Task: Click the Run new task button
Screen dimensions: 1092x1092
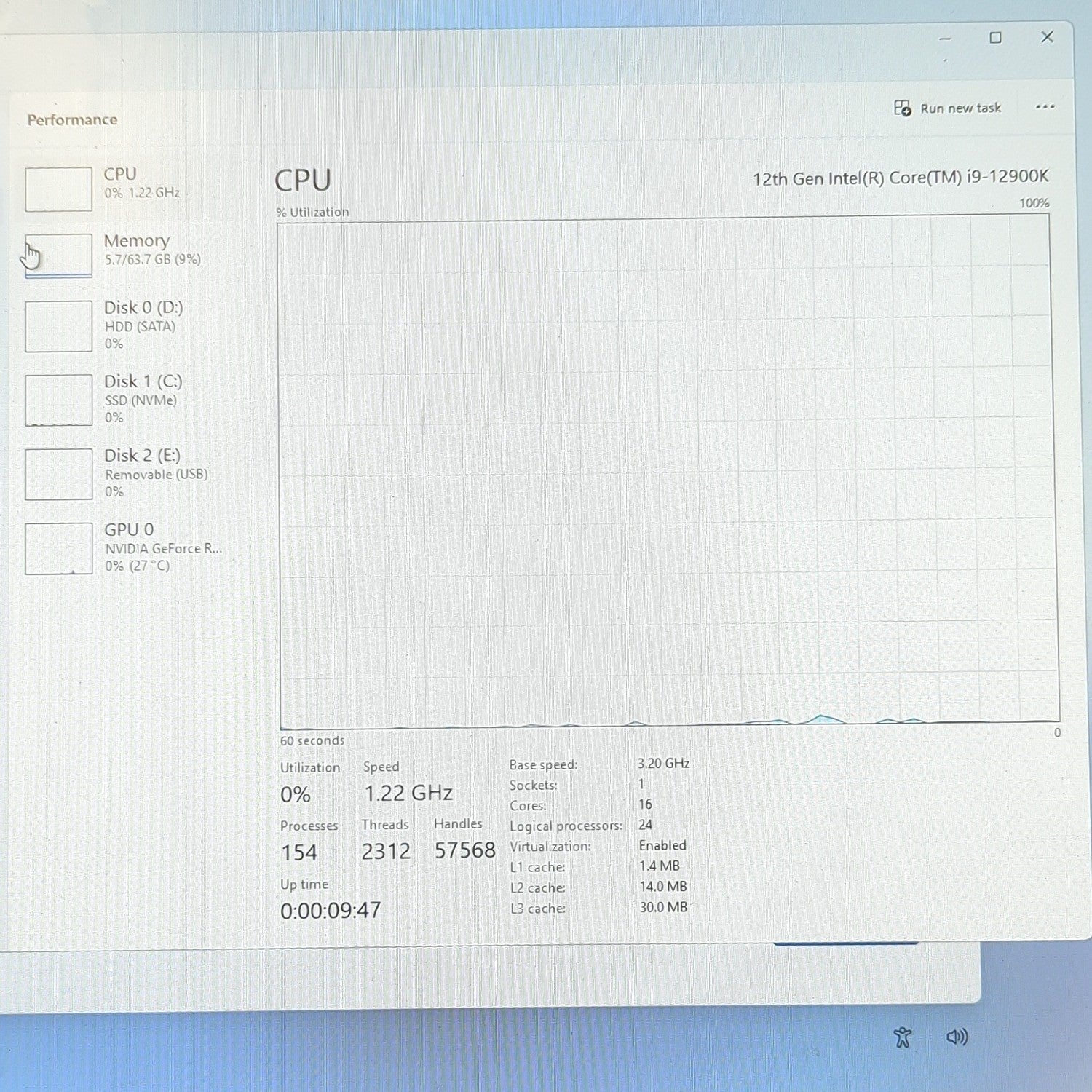Action: (x=947, y=108)
